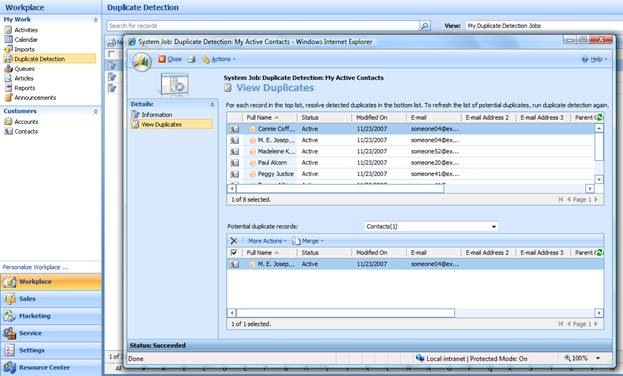The height and width of the screenshot is (376, 623).
Task: Click the print icon in the job toolbar
Action: [x=192, y=59]
